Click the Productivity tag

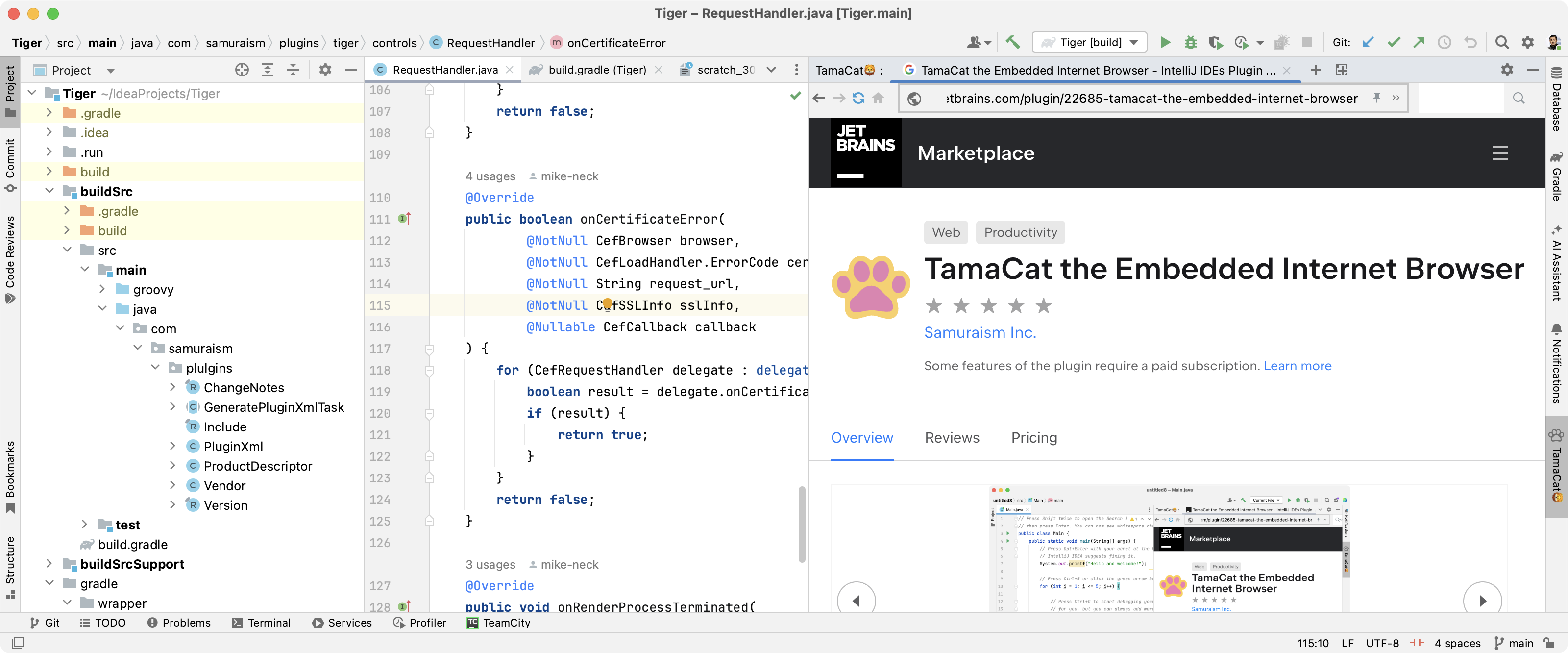point(1020,232)
